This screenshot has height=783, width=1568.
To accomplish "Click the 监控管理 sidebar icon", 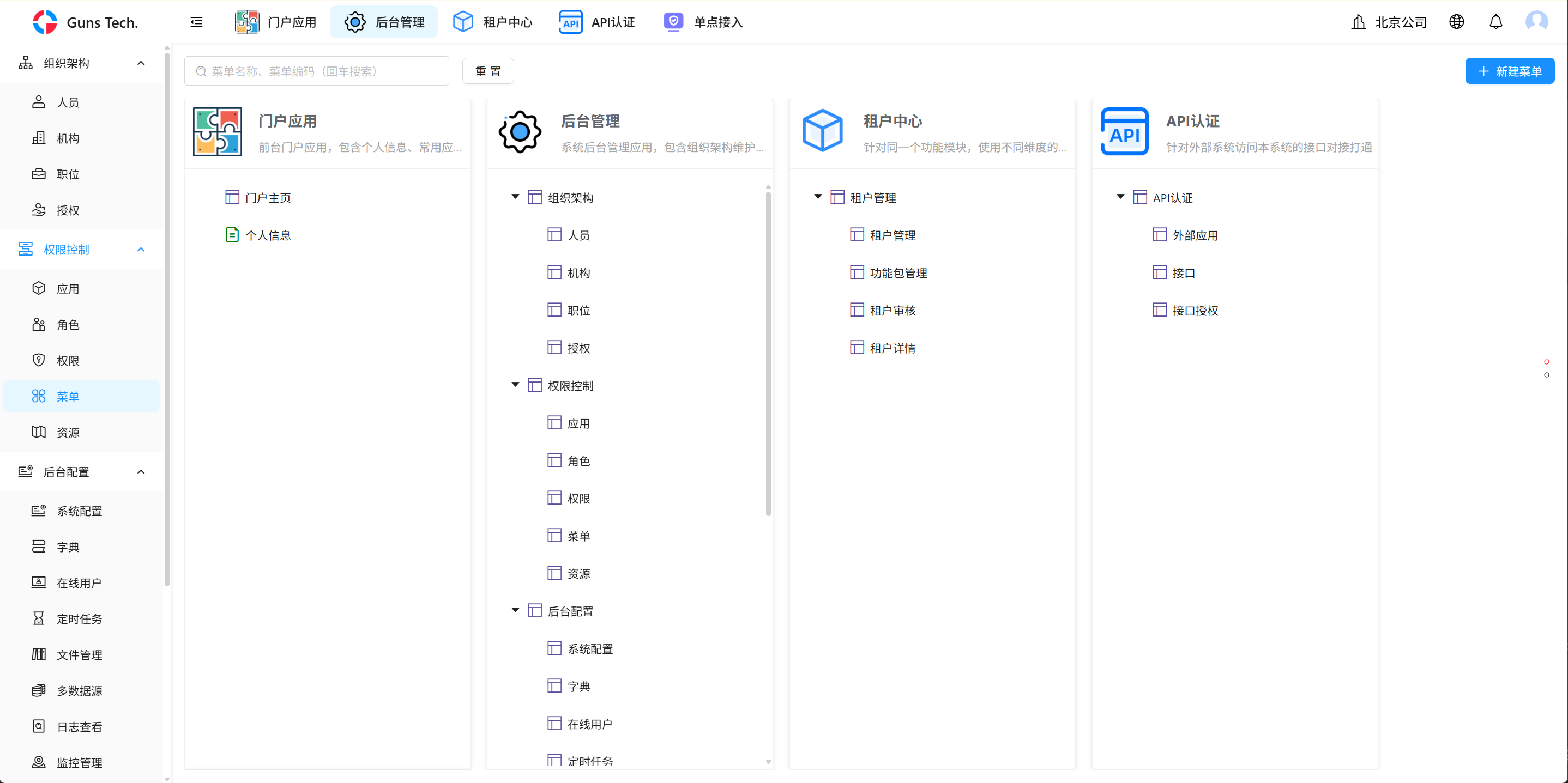I will [38, 762].
